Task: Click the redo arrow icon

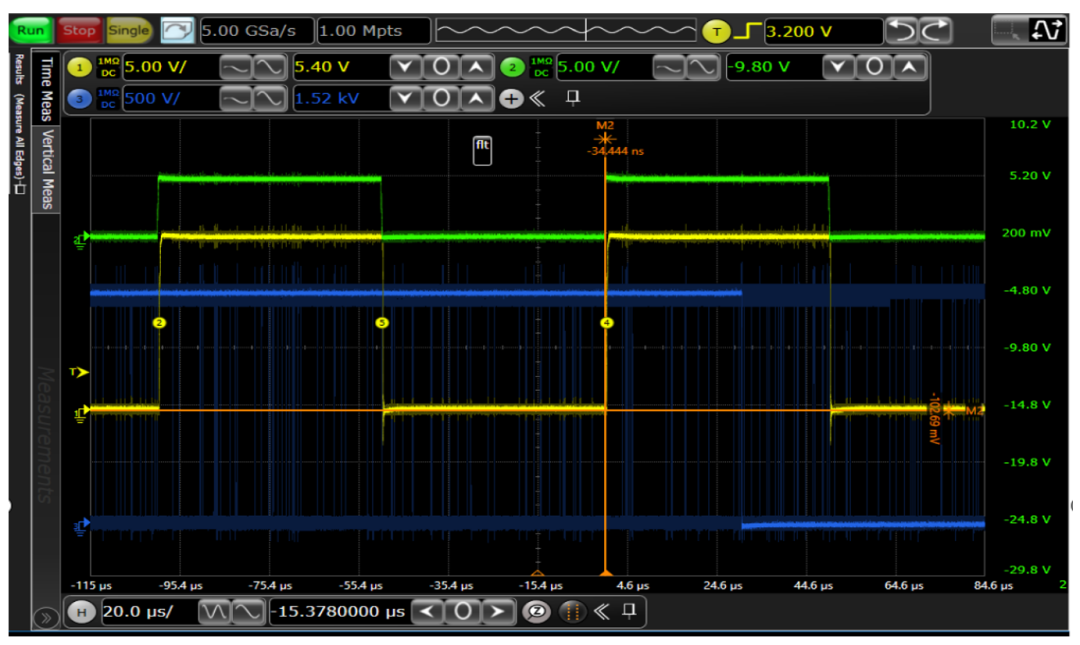Action: [x=934, y=31]
